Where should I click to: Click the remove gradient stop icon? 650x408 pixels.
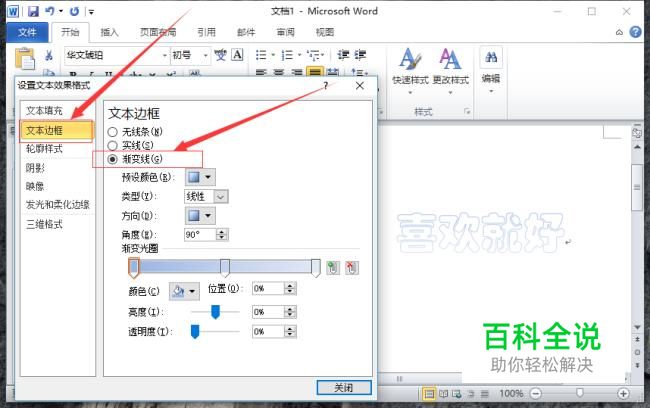(352, 268)
